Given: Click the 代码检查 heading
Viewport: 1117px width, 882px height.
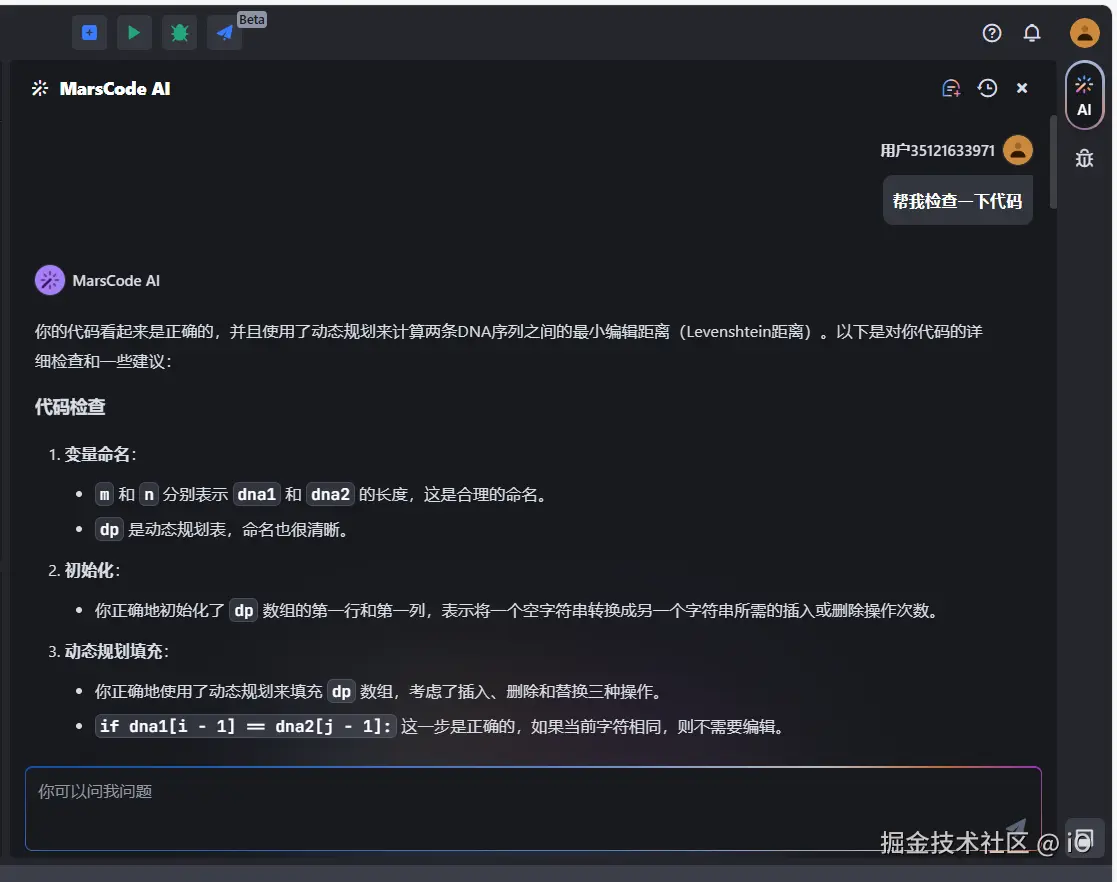Looking at the screenshot, I should click(70, 408).
